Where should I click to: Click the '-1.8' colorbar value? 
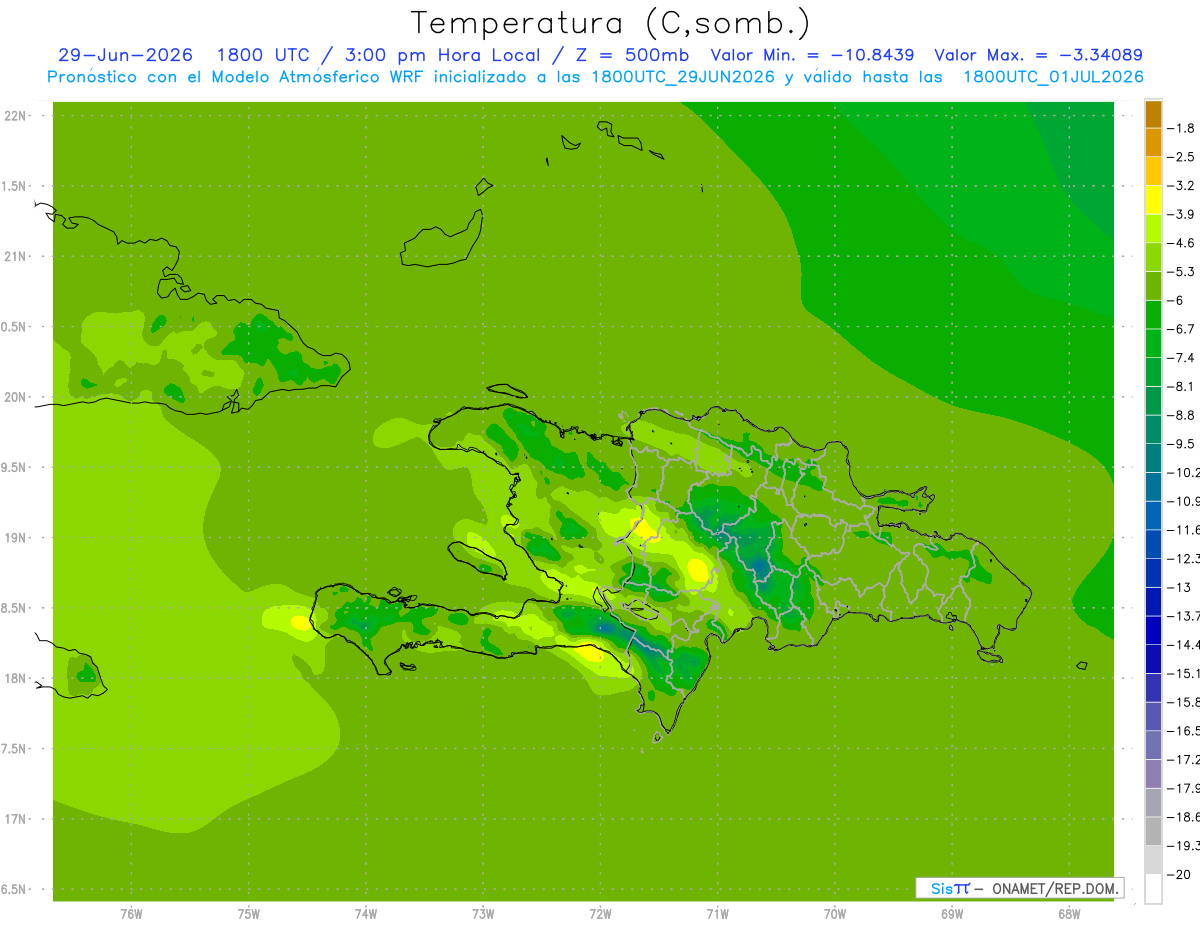(1182, 128)
